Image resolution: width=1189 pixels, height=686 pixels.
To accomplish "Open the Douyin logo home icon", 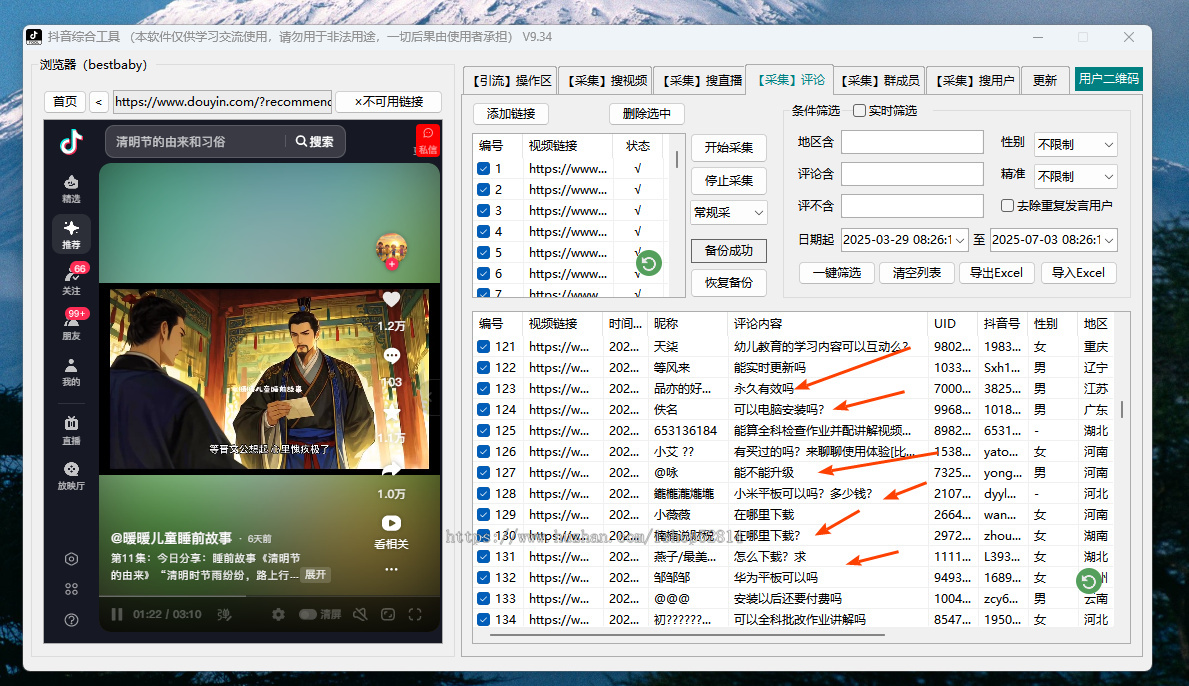I will (x=71, y=142).
